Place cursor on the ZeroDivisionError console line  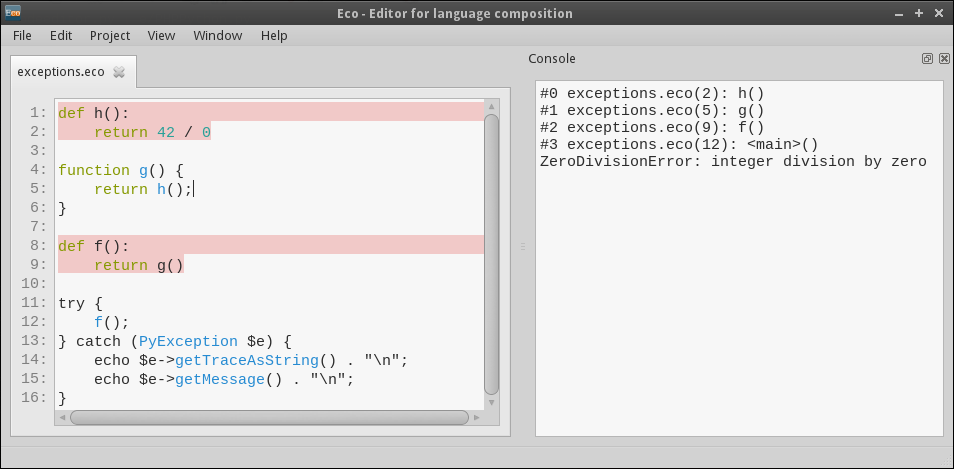pos(733,162)
